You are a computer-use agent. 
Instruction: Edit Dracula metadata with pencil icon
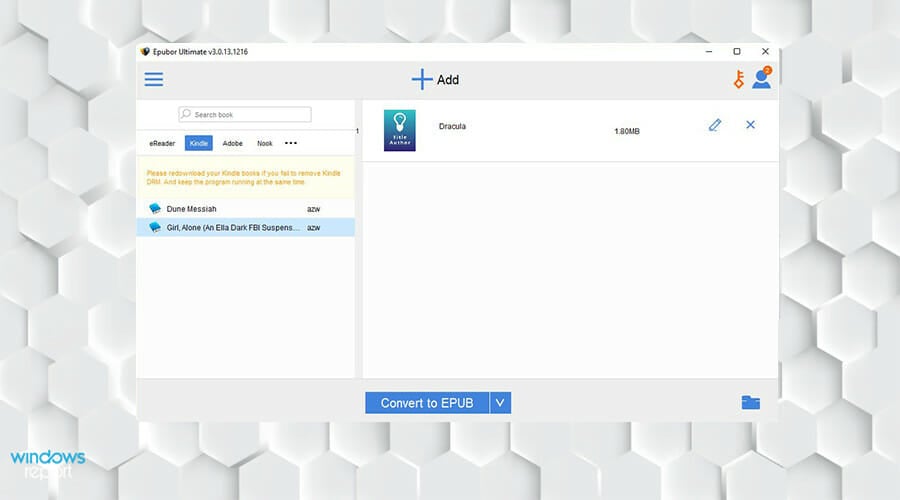(x=715, y=125)
